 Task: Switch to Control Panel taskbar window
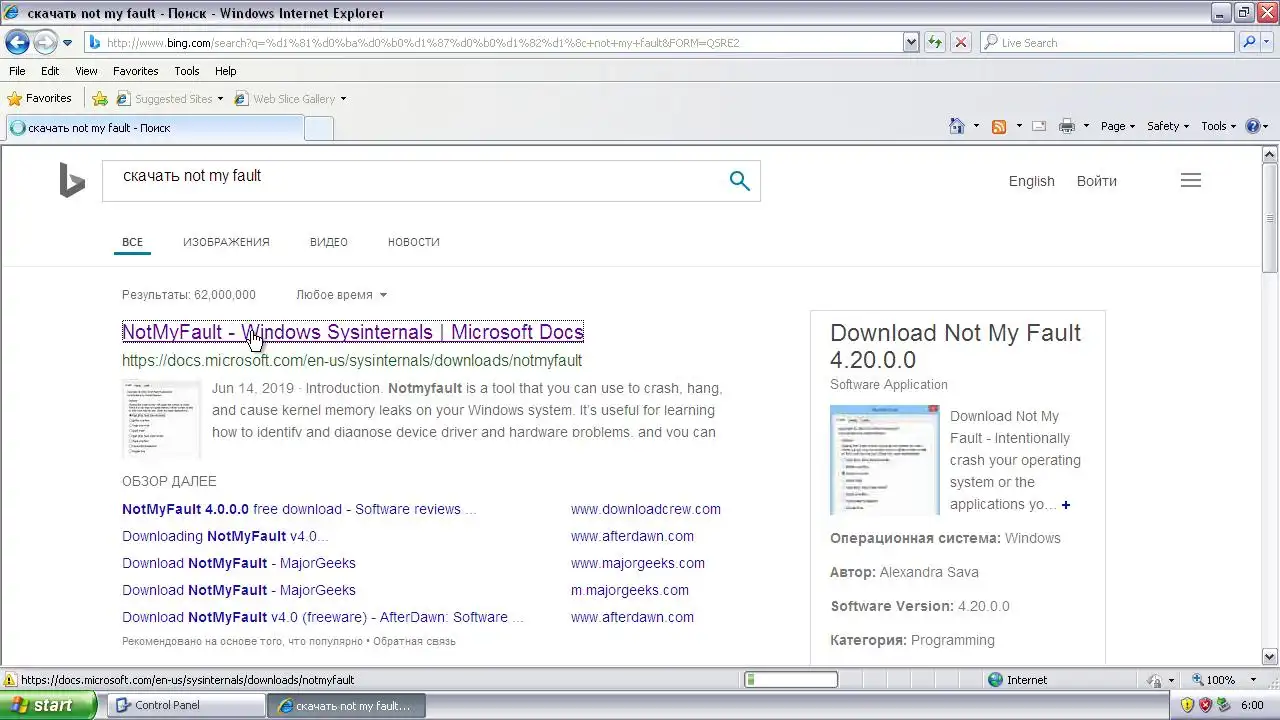(186, 705)
